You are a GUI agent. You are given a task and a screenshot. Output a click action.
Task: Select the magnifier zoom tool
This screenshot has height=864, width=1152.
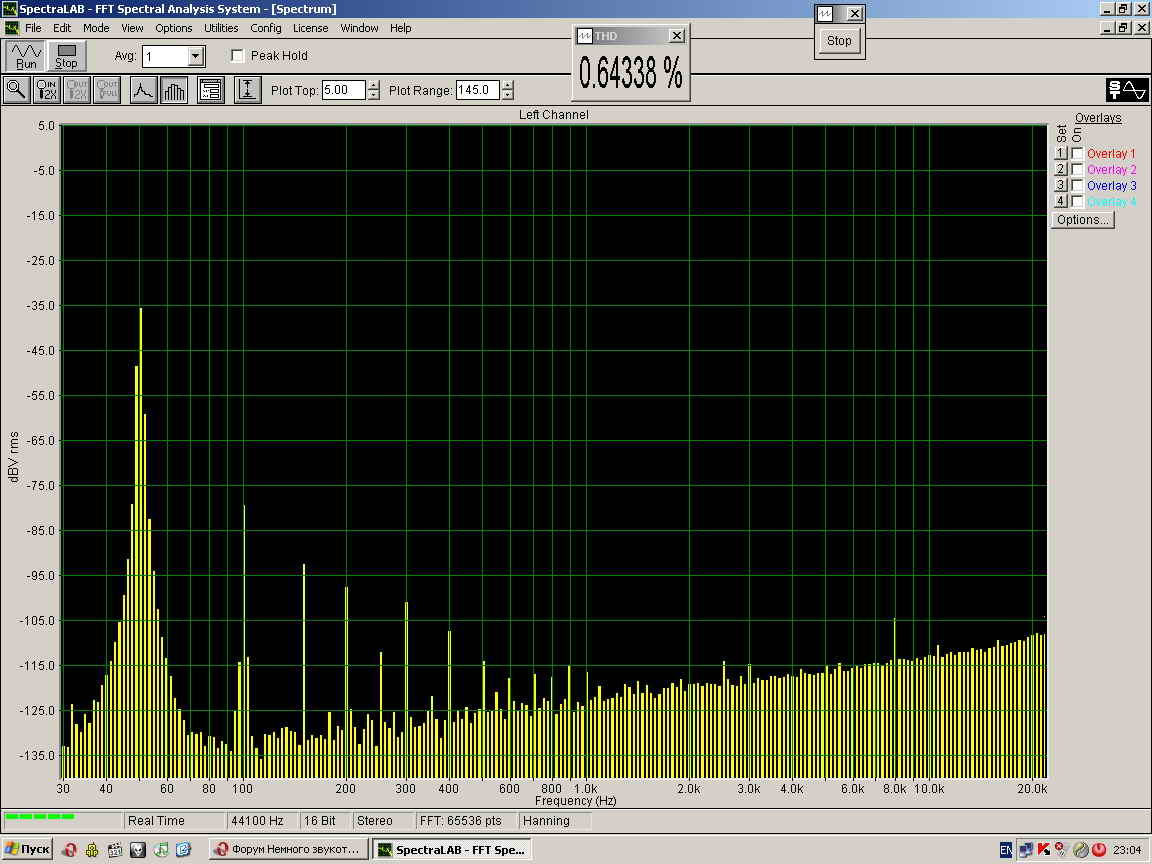click(17, 90)
